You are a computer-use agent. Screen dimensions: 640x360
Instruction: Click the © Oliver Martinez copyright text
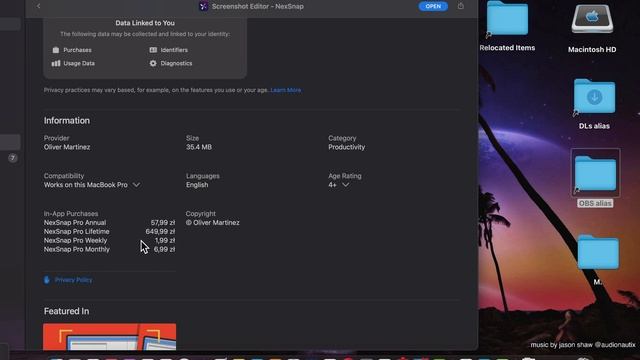[213, 222]
